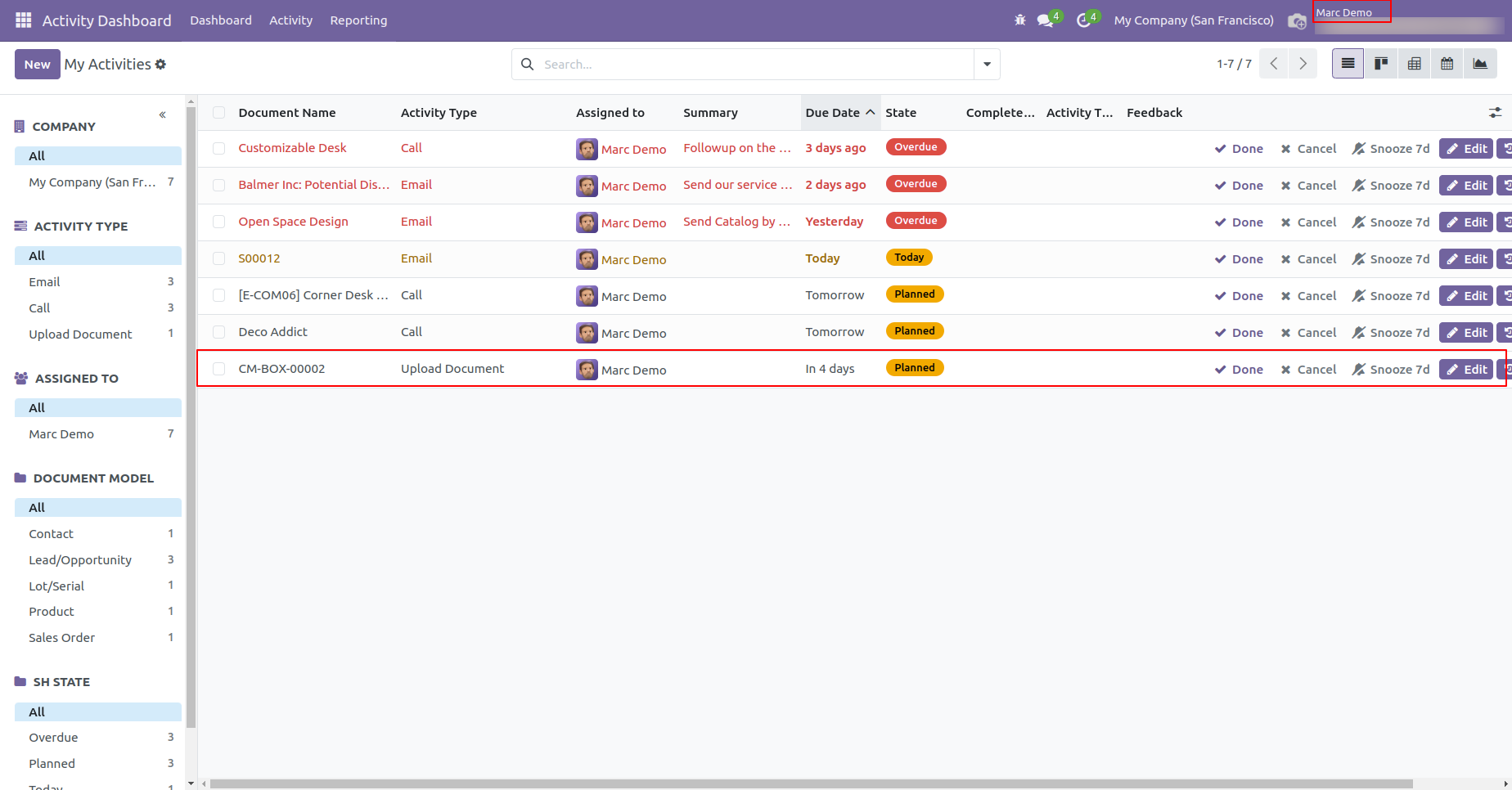Click the Planned badge on Deco Addict row
The width and height of the screenshot is (1512, 790).
point(915,331)
